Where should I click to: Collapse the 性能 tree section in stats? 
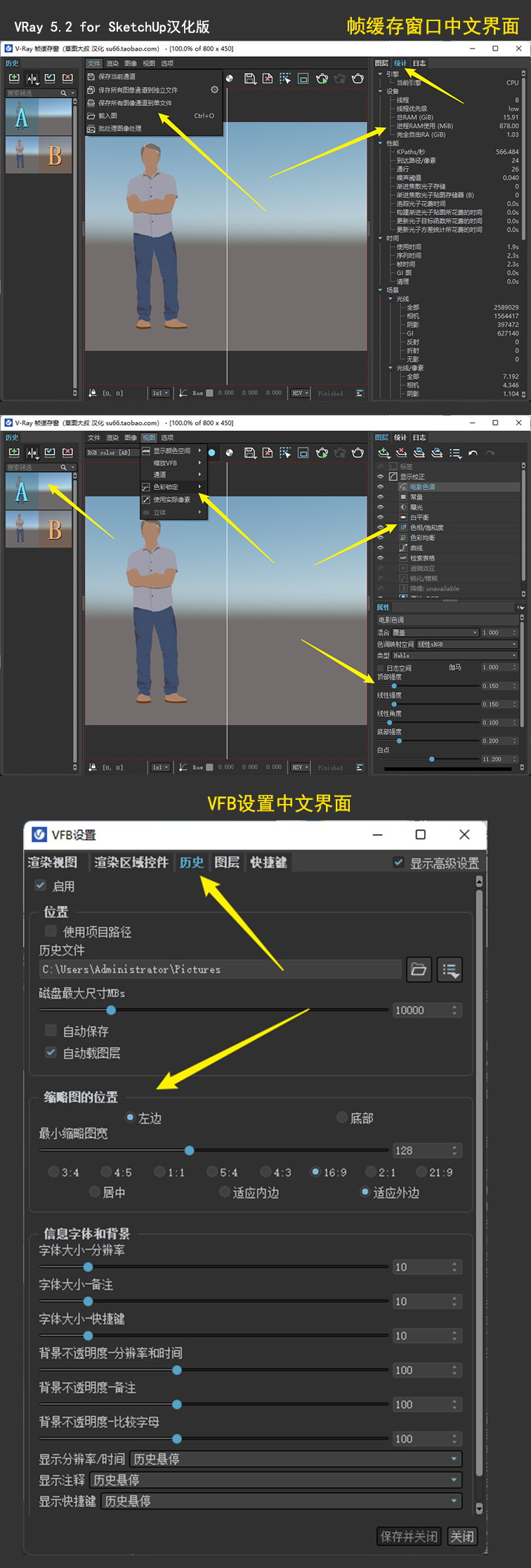381,143
